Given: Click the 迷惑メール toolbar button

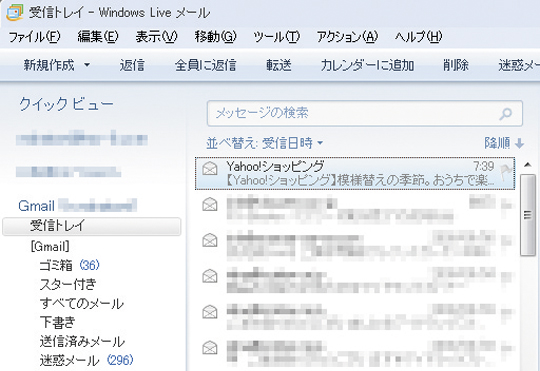Looking at the screenshot, I should tap(519, 65).
